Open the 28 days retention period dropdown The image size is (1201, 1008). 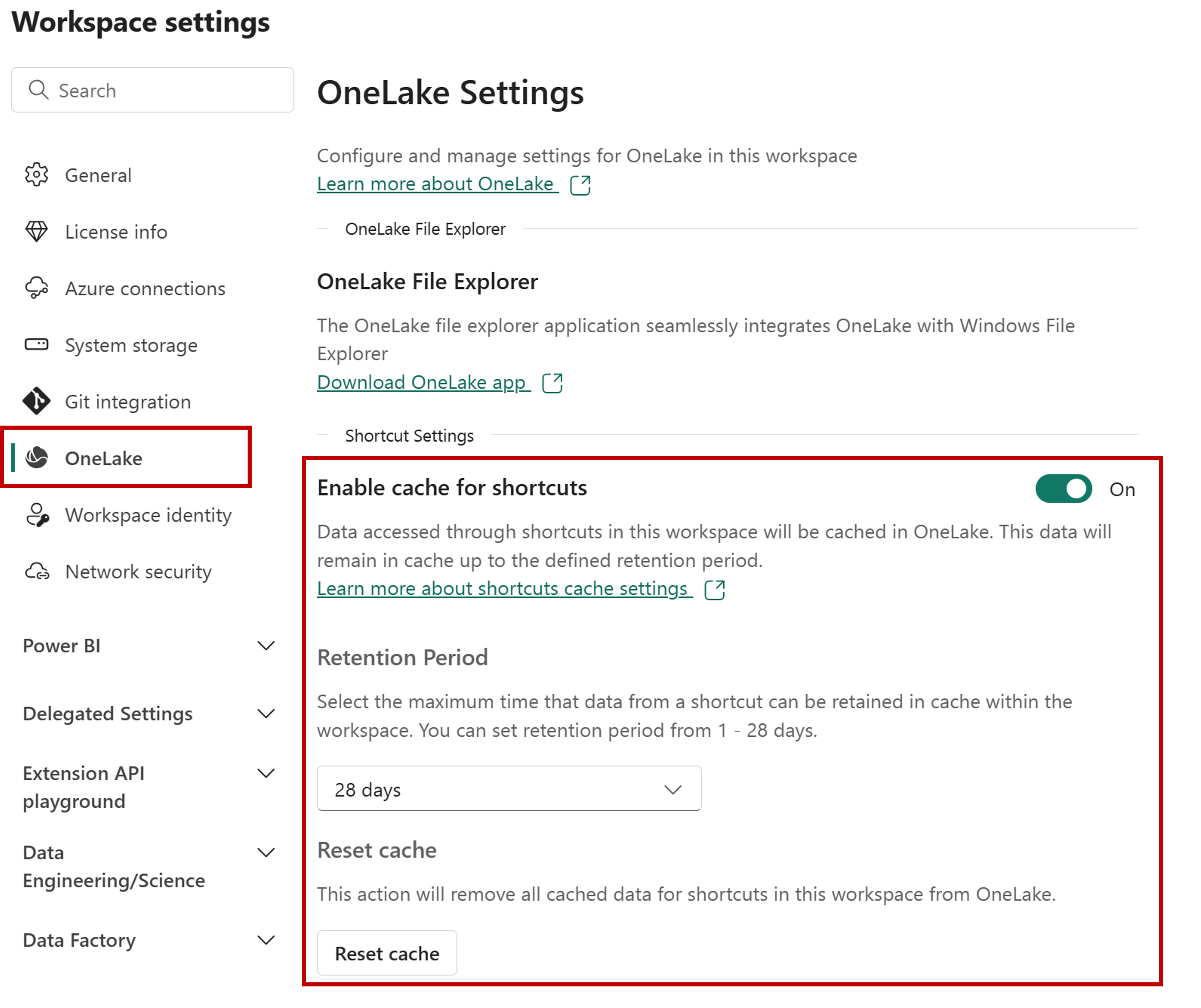tap(509, 788)
